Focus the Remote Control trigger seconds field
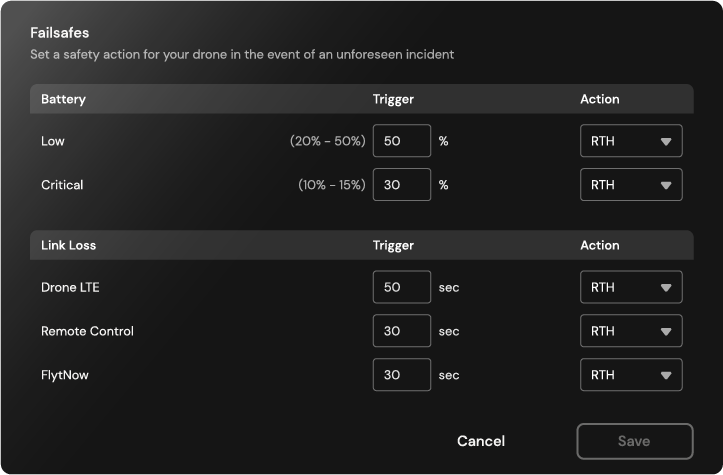723x475 pixels. [x=402, y=331]
